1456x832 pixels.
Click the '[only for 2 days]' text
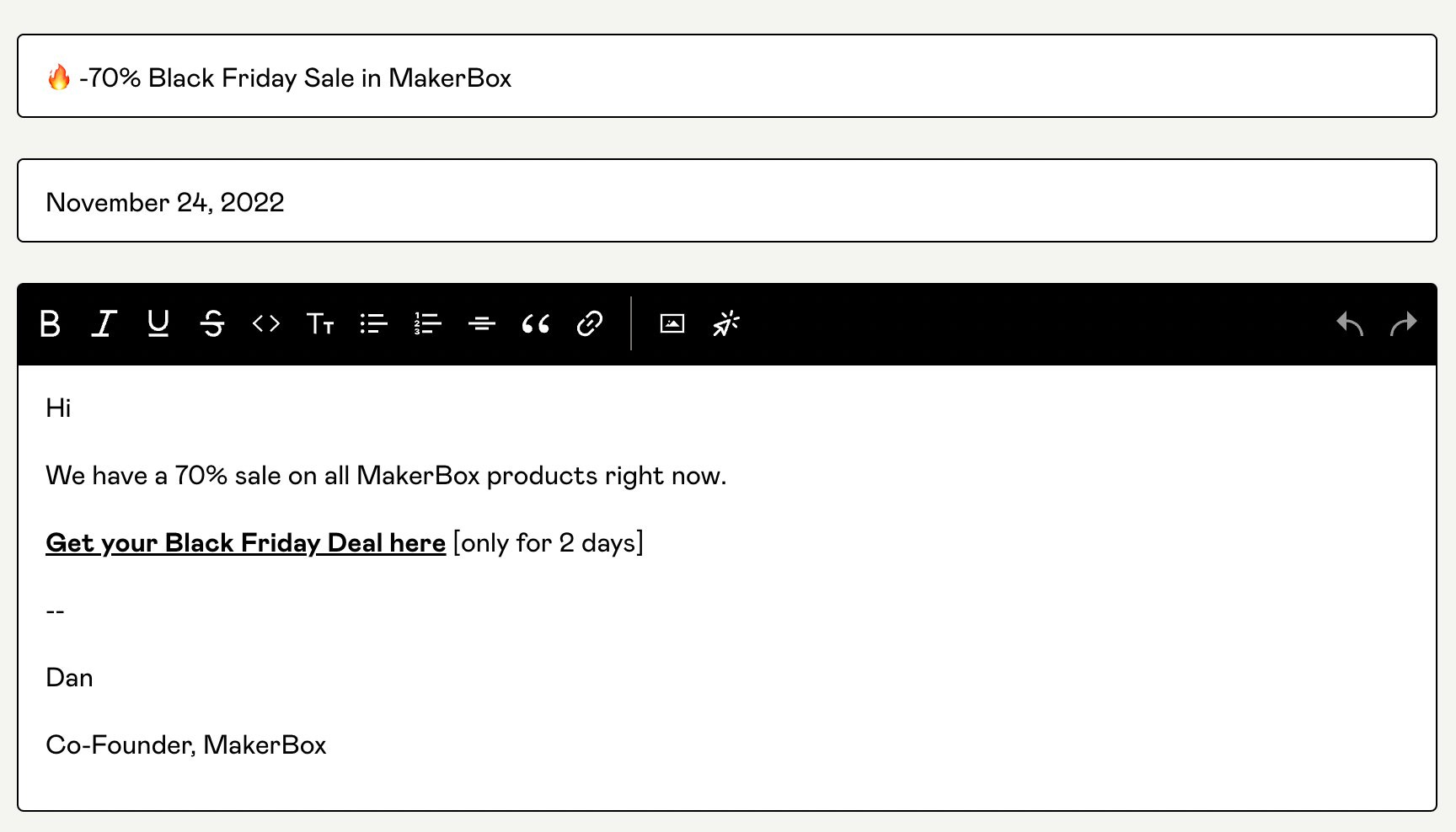click(549, 543)
